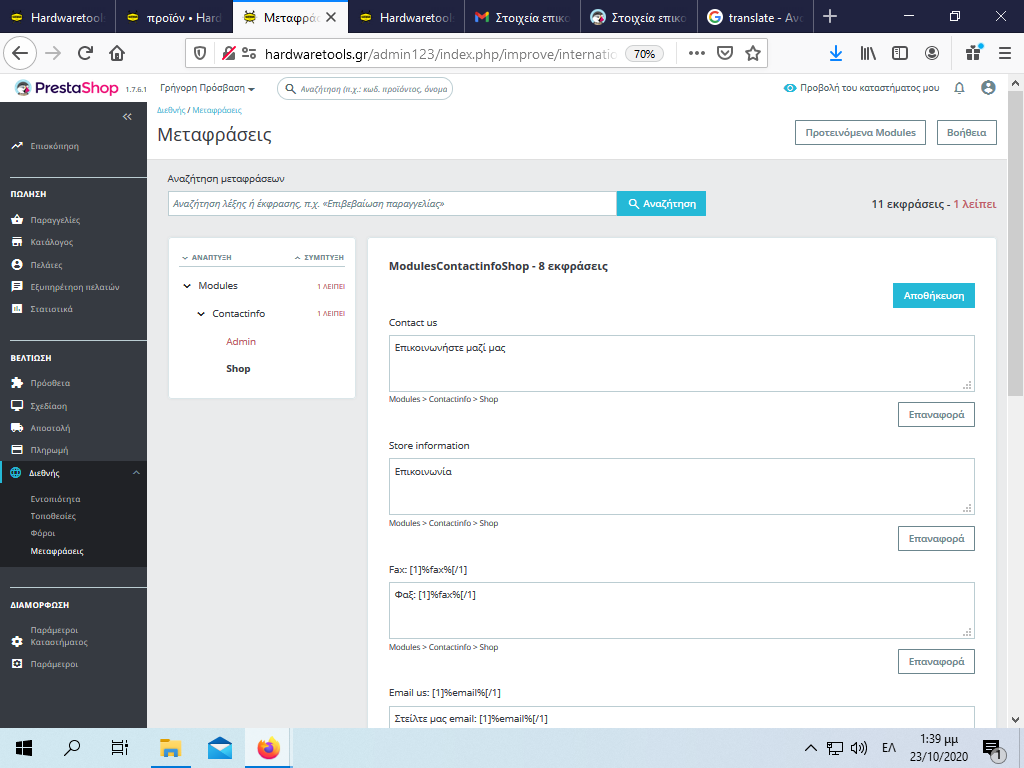This screenshot has width=1024, height=768.
Task: Open the Windows notification center
Action: (992, 748)
